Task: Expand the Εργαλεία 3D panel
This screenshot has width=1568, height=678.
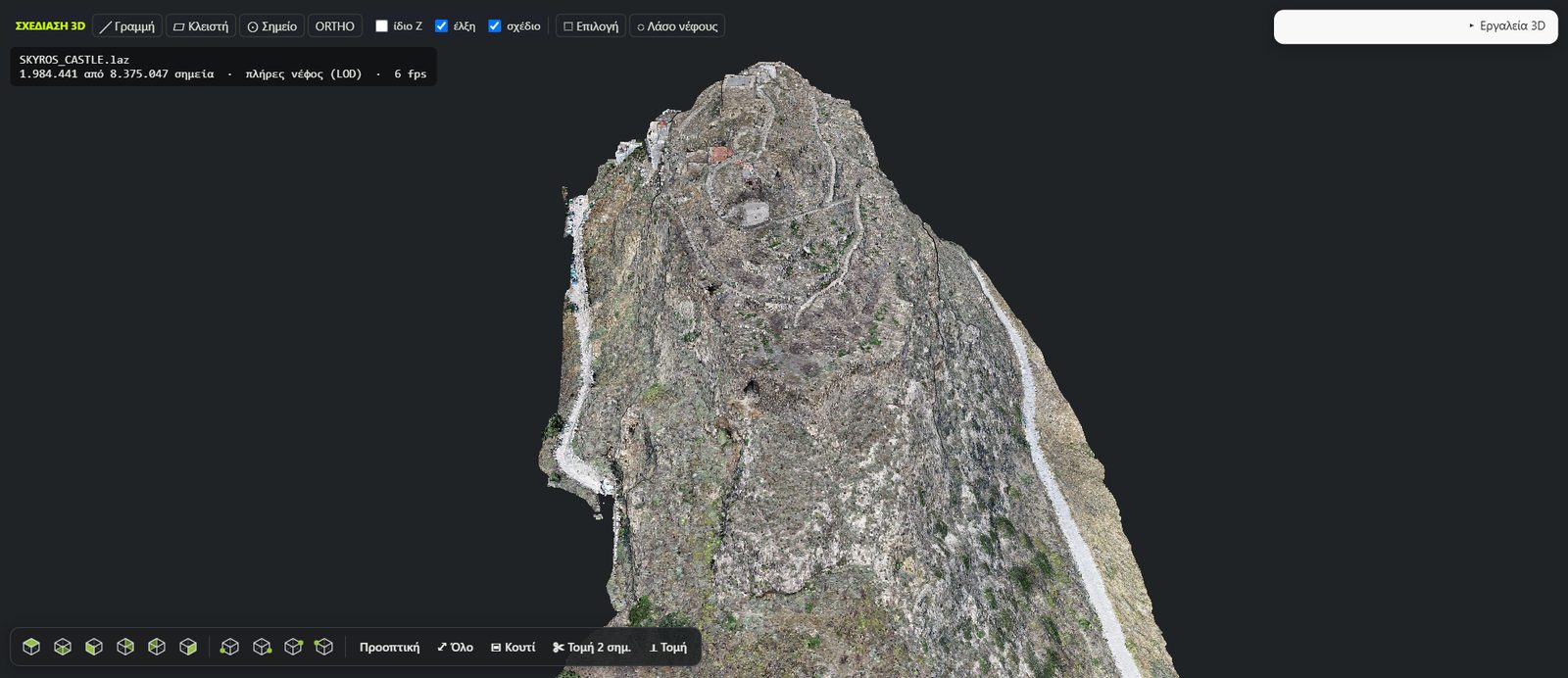Action: click(x=1415, y=26)
